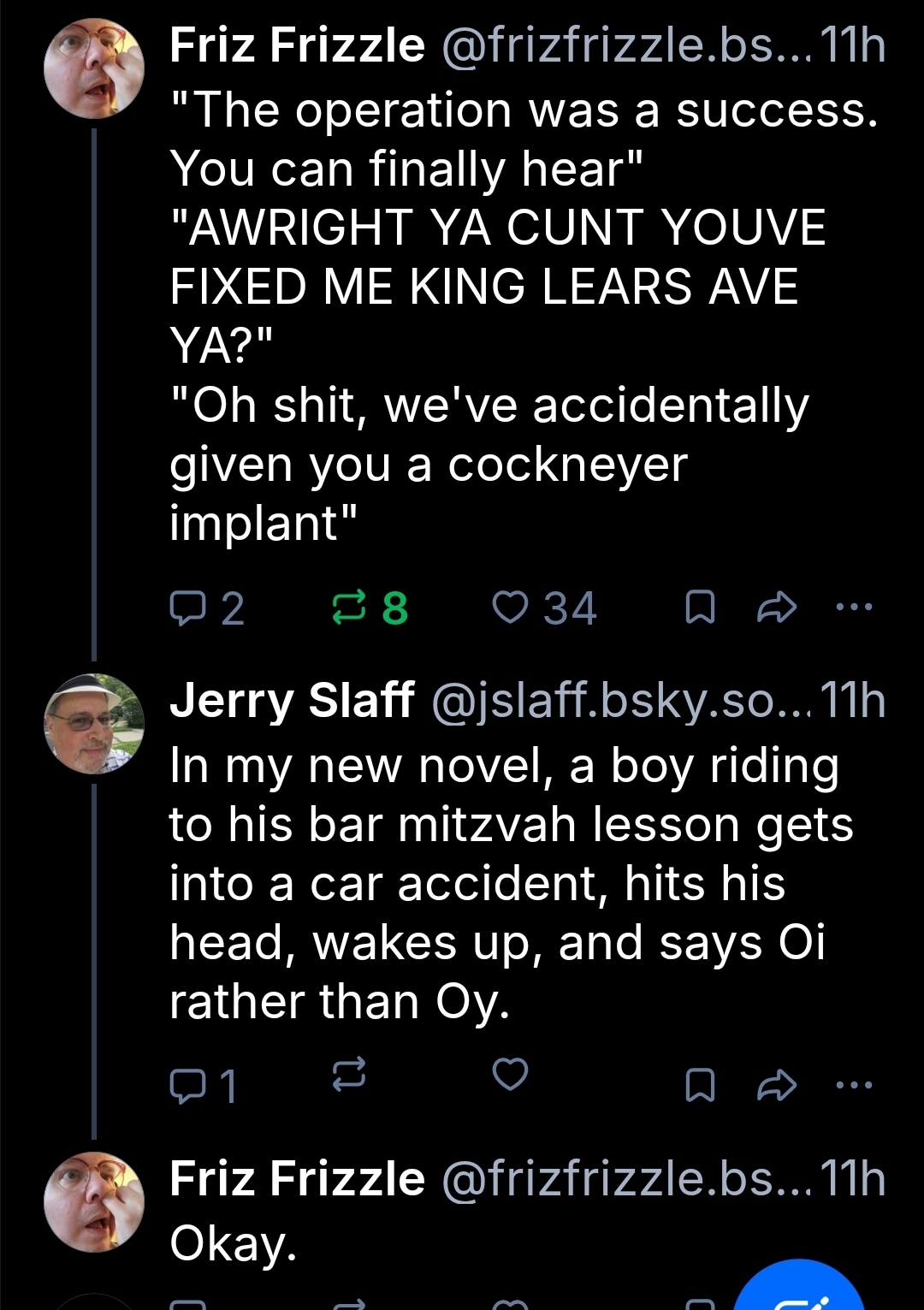924x1310 pixels.
Task: Open Jerry Slaff's post text about new novel
Action: point(505,883)
